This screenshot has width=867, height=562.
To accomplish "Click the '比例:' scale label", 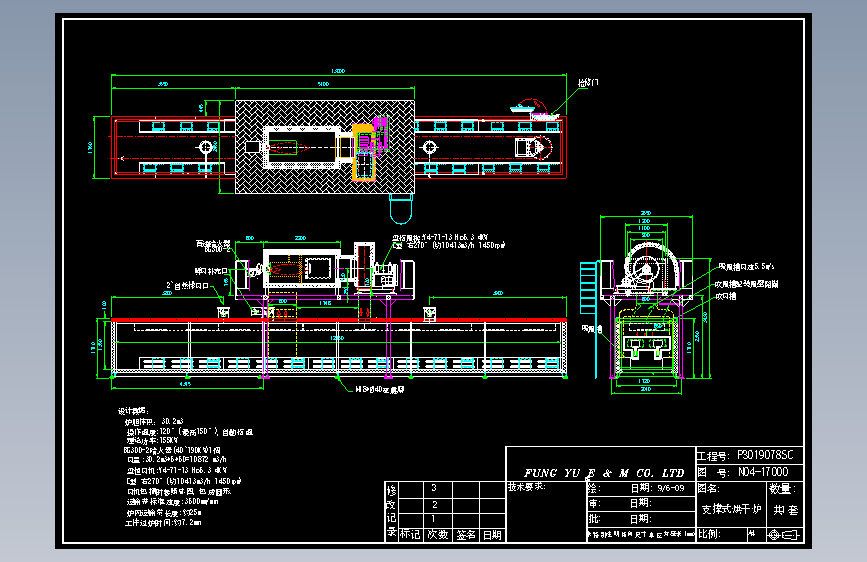I will [x=709, y=534].
